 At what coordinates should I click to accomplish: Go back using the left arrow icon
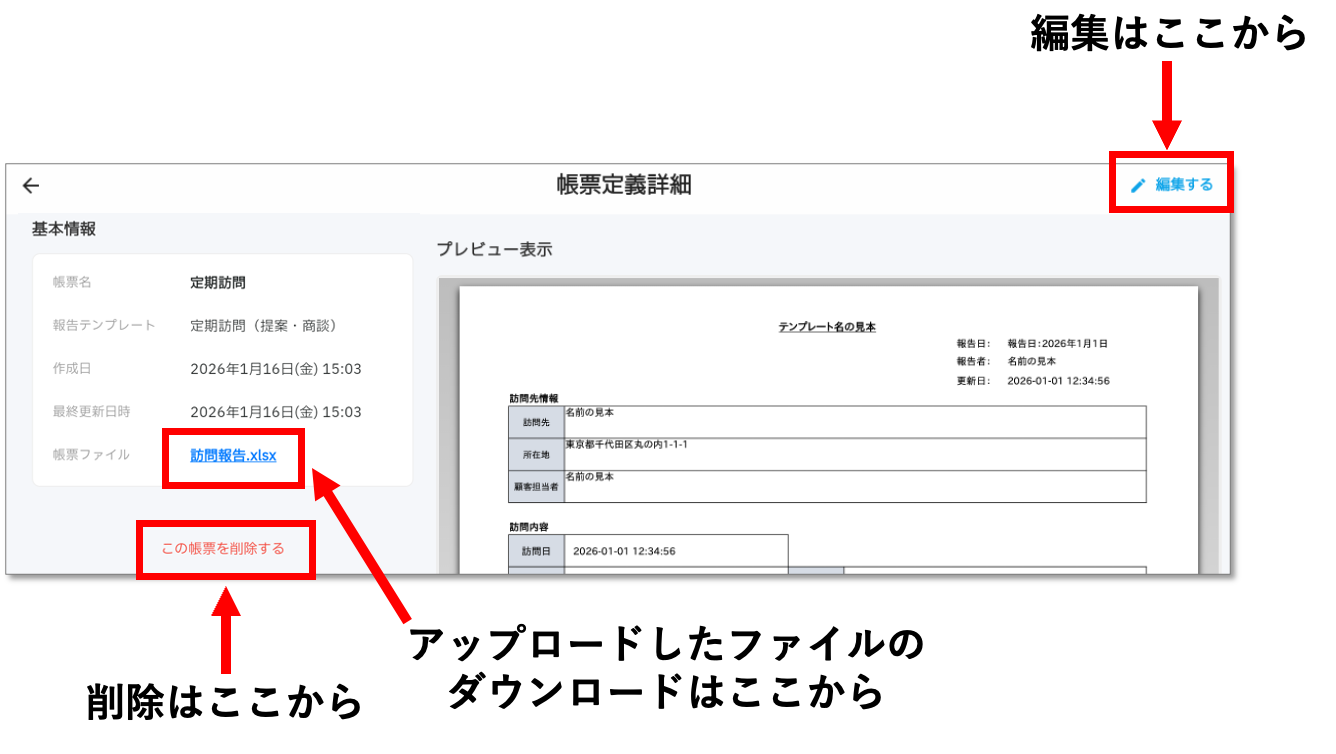coord(31,185)
